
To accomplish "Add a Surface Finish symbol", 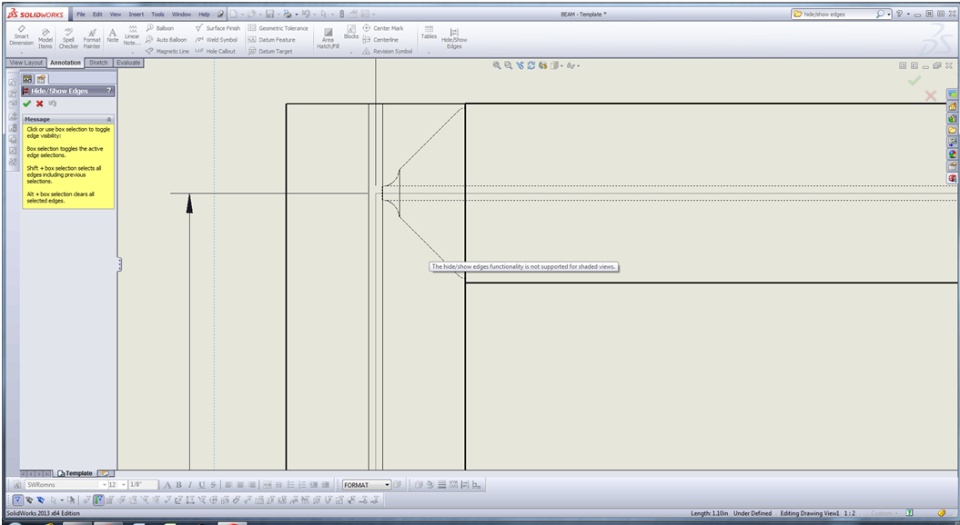I will (218, 28).
